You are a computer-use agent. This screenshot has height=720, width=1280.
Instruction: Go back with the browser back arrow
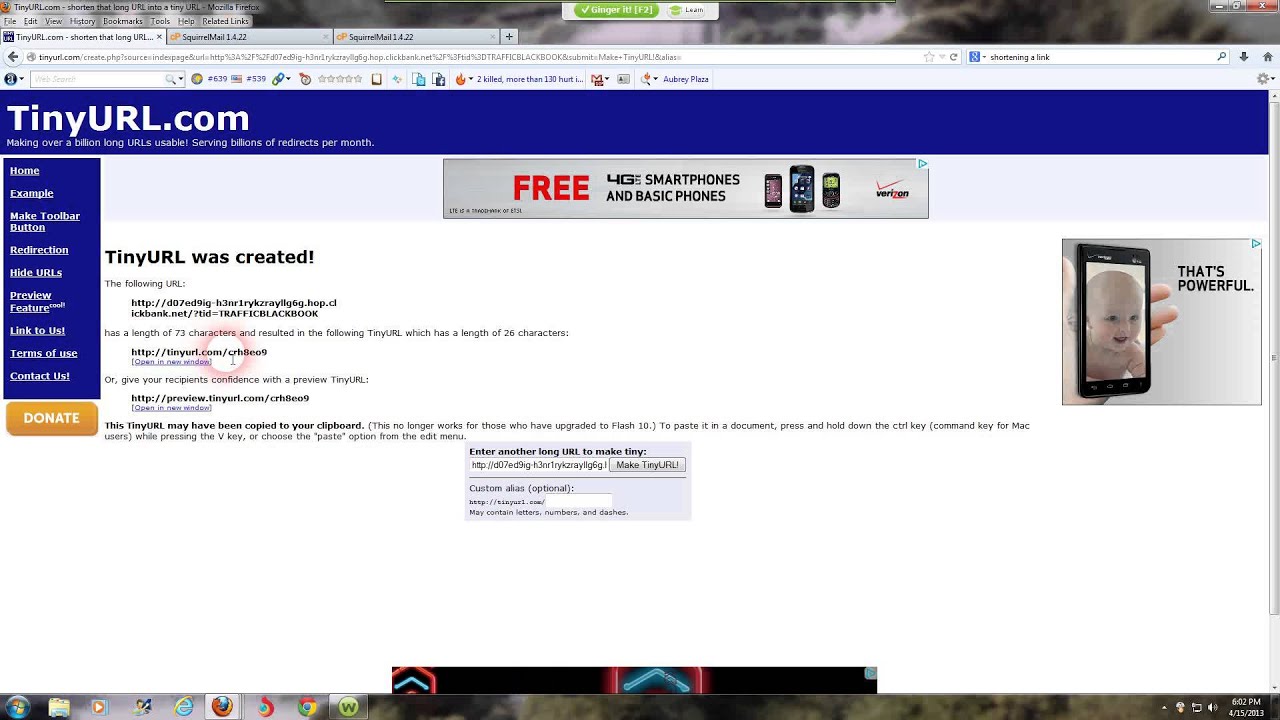(x=13, y=57)
